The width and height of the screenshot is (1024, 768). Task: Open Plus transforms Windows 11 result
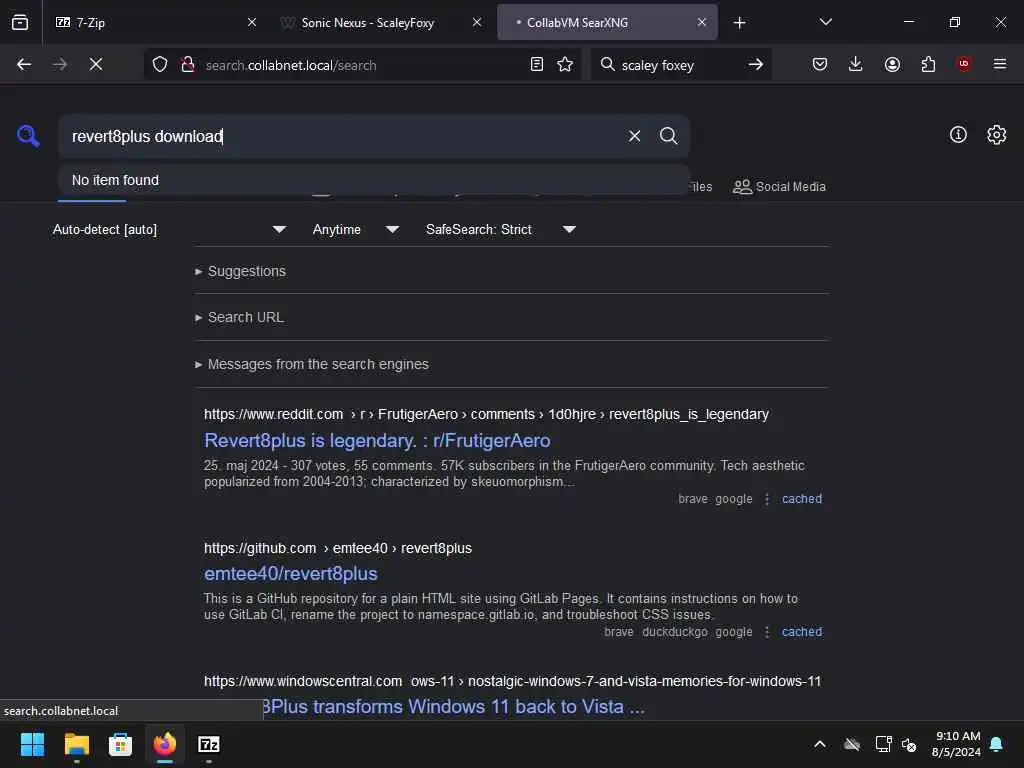coord(454,707)
